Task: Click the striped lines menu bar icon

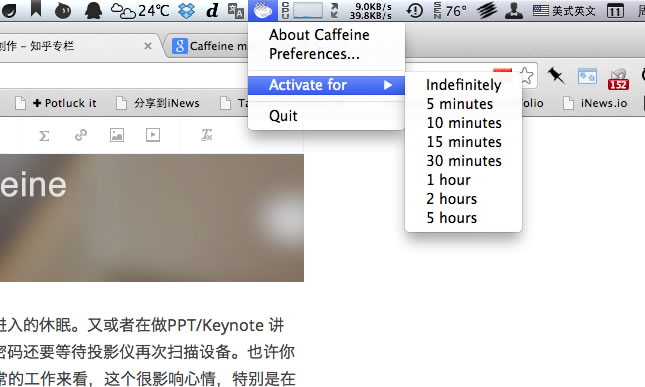Action: coord(487,10)
